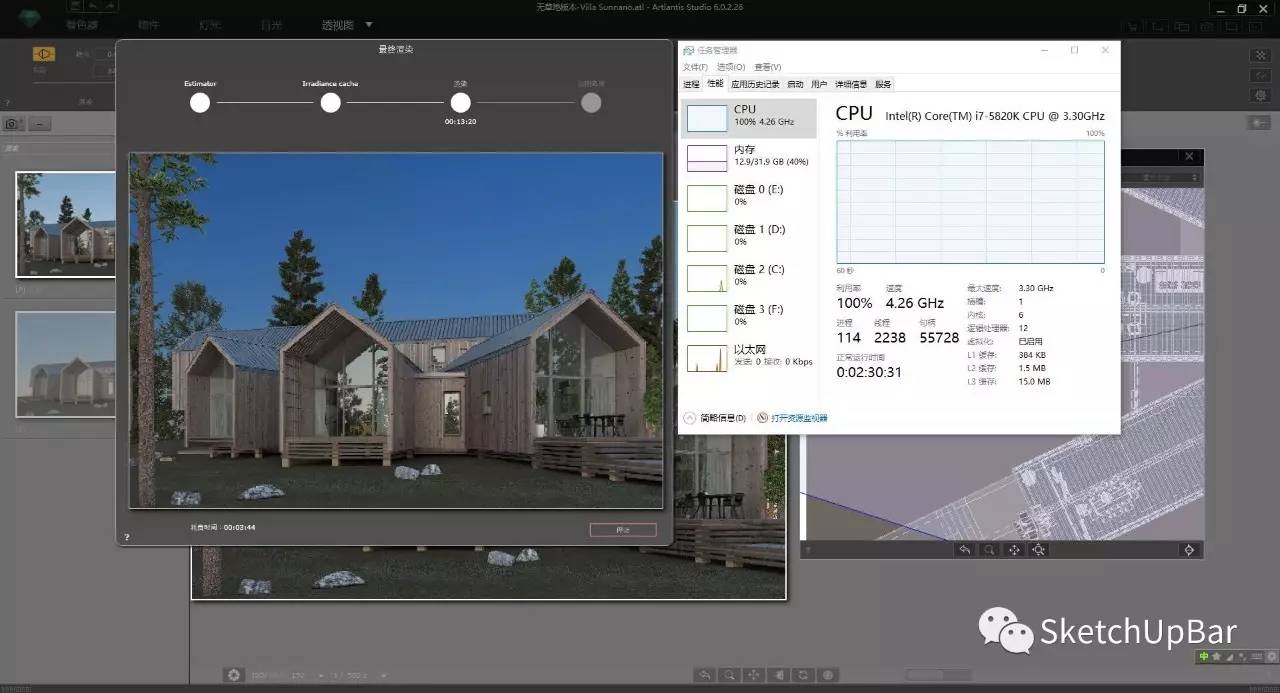Image resolution: width=1280 pixels, height=693 pixels.
Task: Collapse Task Manager with 简略信息(D)
Action: pyautogui.click(x=716, y=418)
